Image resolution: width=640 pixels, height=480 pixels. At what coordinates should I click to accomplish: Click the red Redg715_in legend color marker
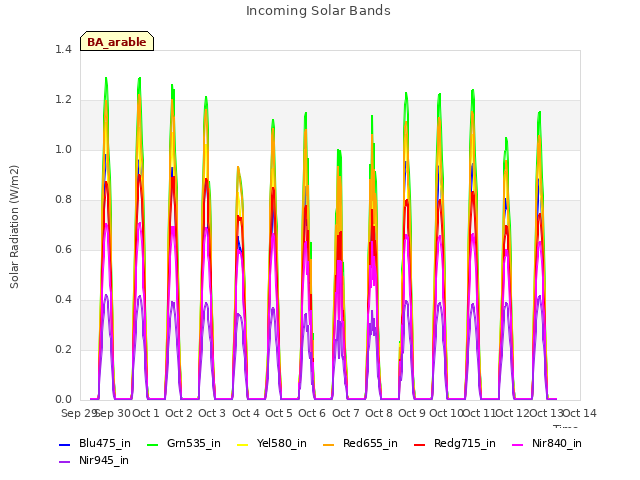420,444
